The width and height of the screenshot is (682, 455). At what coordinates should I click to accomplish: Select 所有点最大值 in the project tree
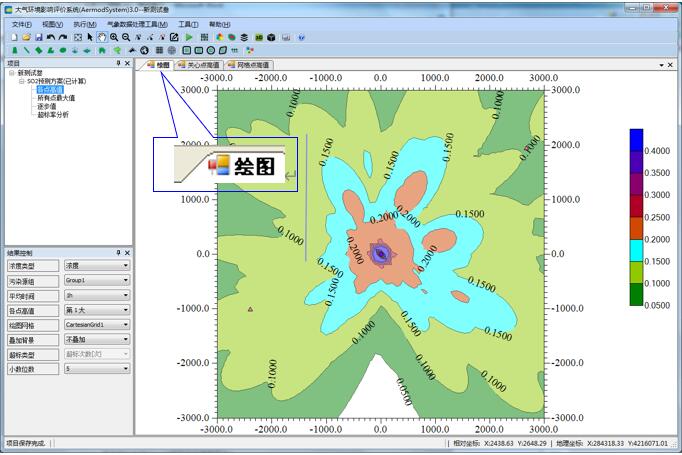[x=56, y=98]
